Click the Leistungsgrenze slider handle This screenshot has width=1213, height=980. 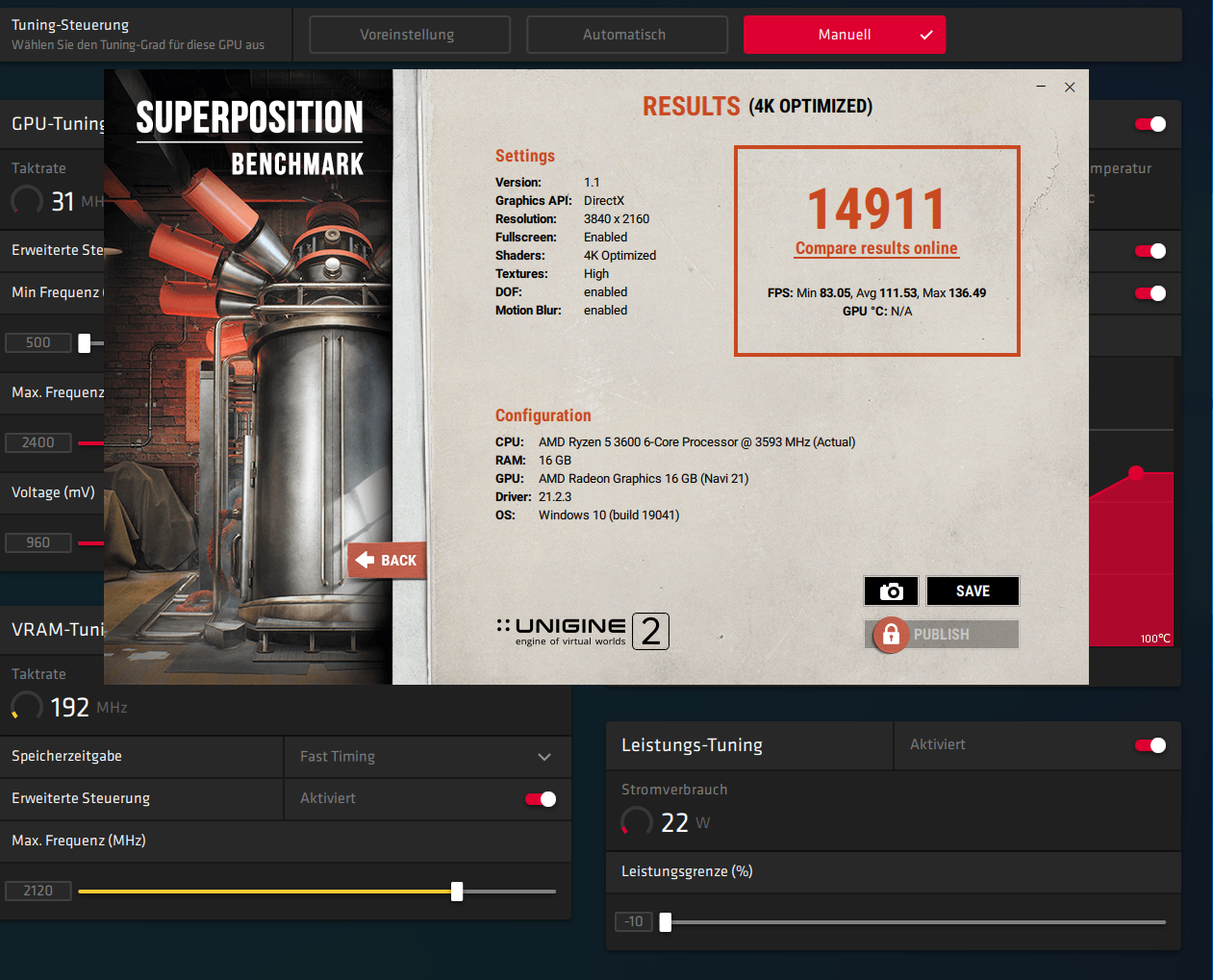coord(665,922)
